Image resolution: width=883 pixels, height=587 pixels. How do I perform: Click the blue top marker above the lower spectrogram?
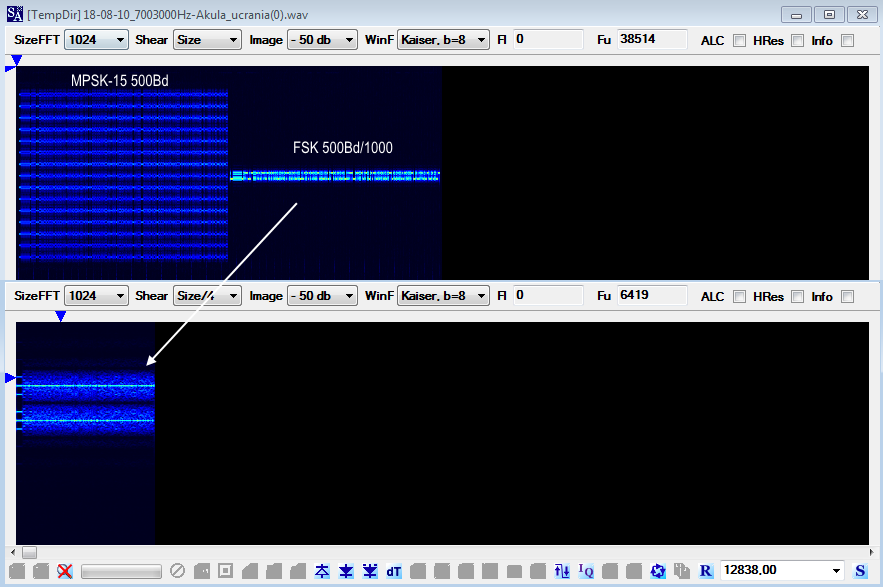(x=61, y=316)
